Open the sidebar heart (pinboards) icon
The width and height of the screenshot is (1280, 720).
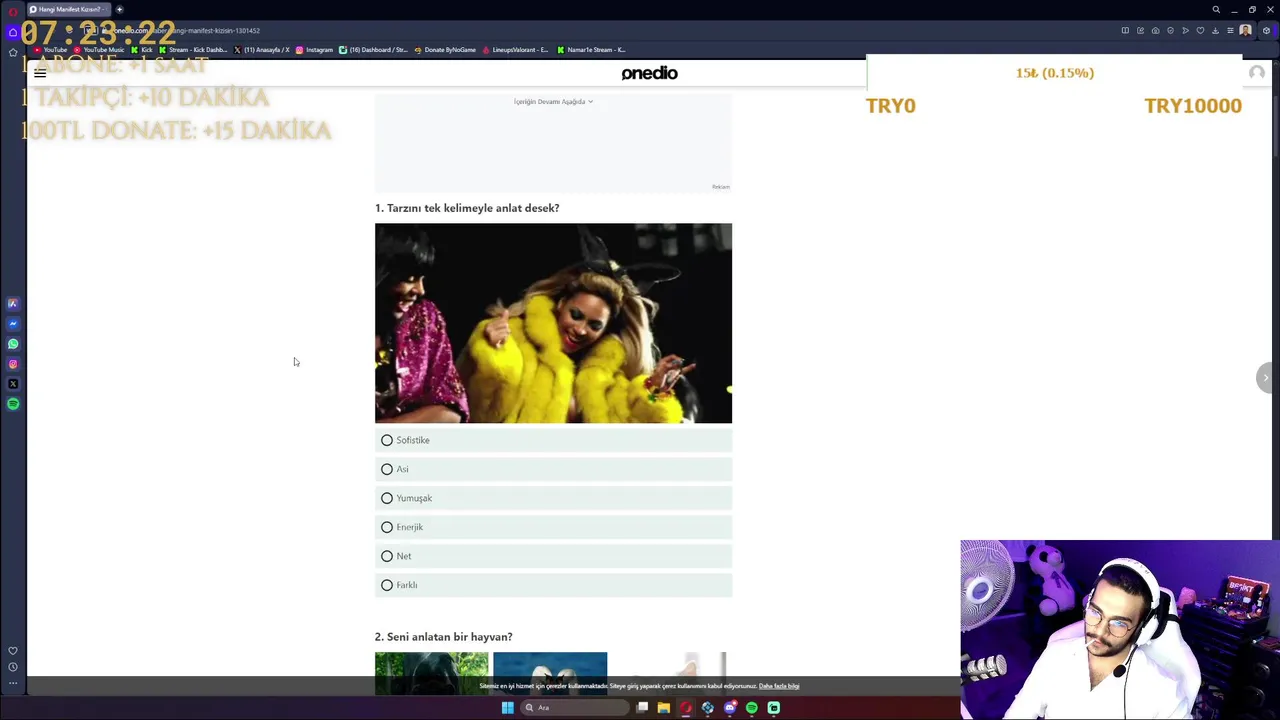[13, 651]
